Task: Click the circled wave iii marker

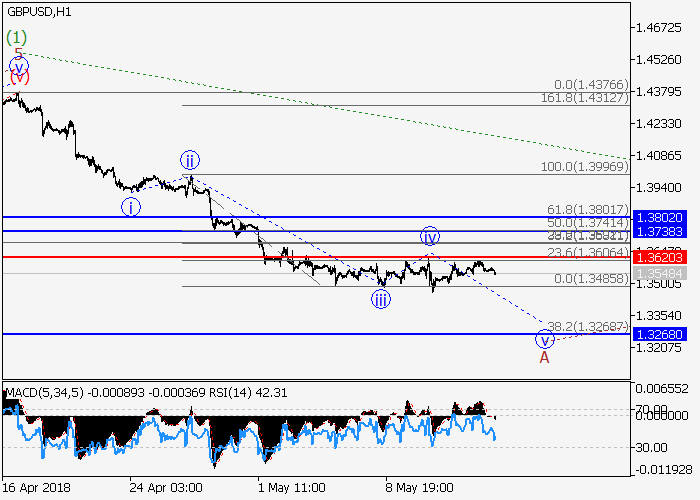Action: pos(381,298)
